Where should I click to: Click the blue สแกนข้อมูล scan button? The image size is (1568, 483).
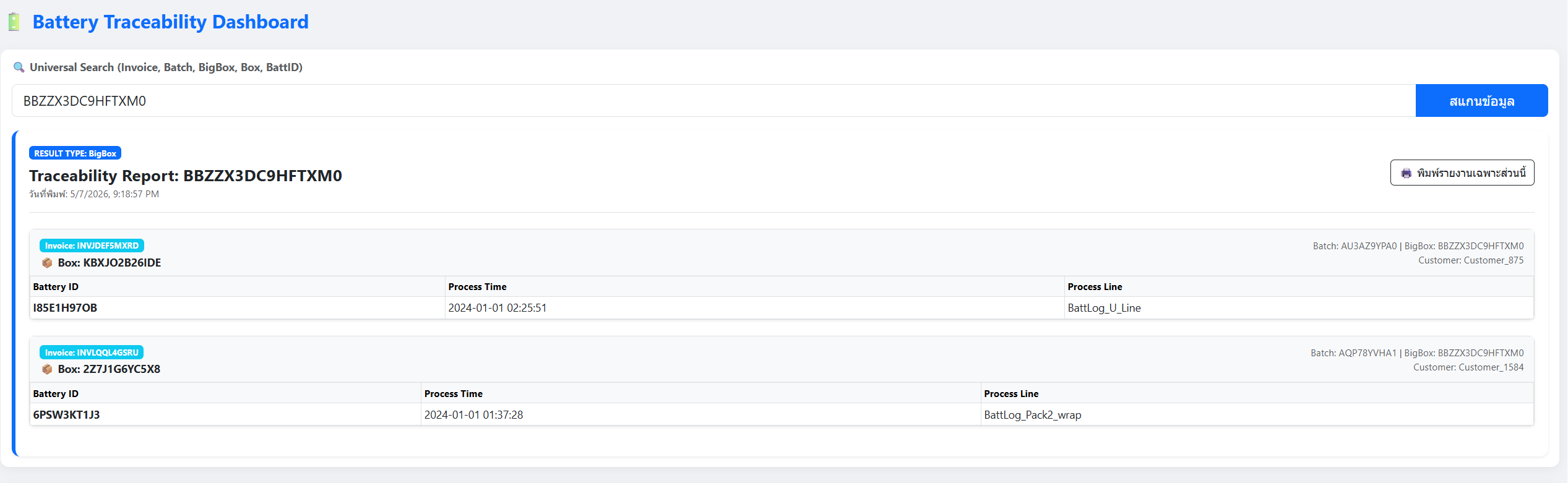[1481, 101]
